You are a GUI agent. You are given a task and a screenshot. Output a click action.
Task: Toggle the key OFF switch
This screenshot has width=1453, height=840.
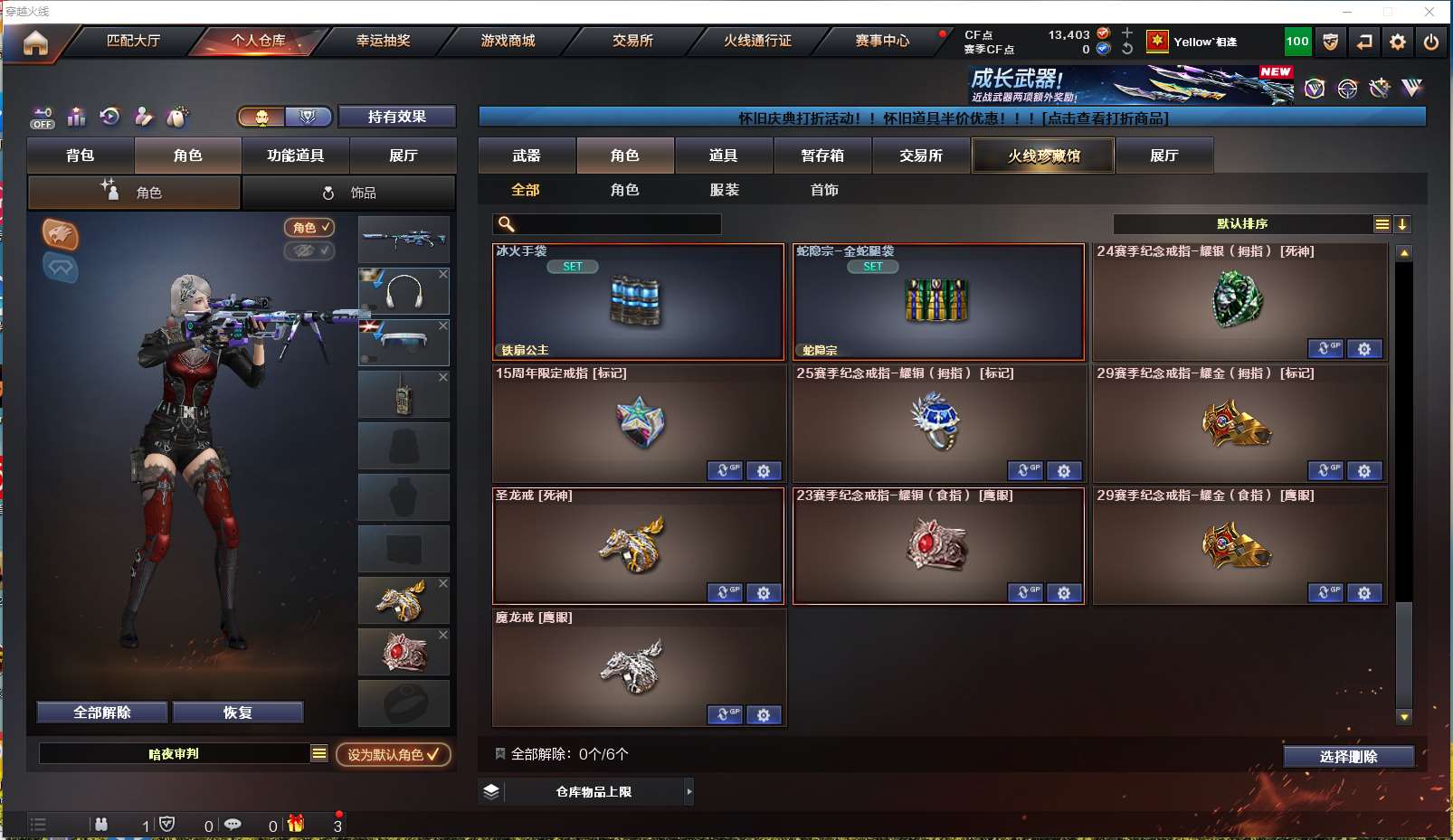42,118
